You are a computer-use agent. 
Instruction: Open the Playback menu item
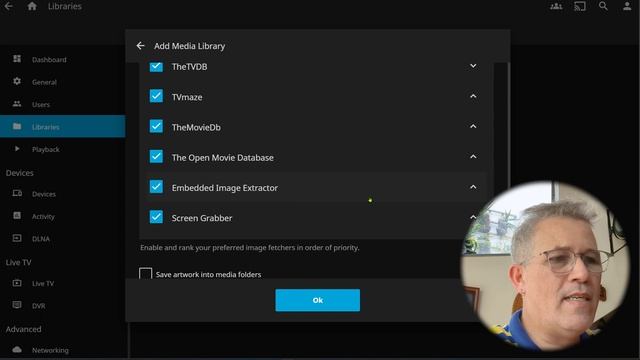tap(62, 149)
